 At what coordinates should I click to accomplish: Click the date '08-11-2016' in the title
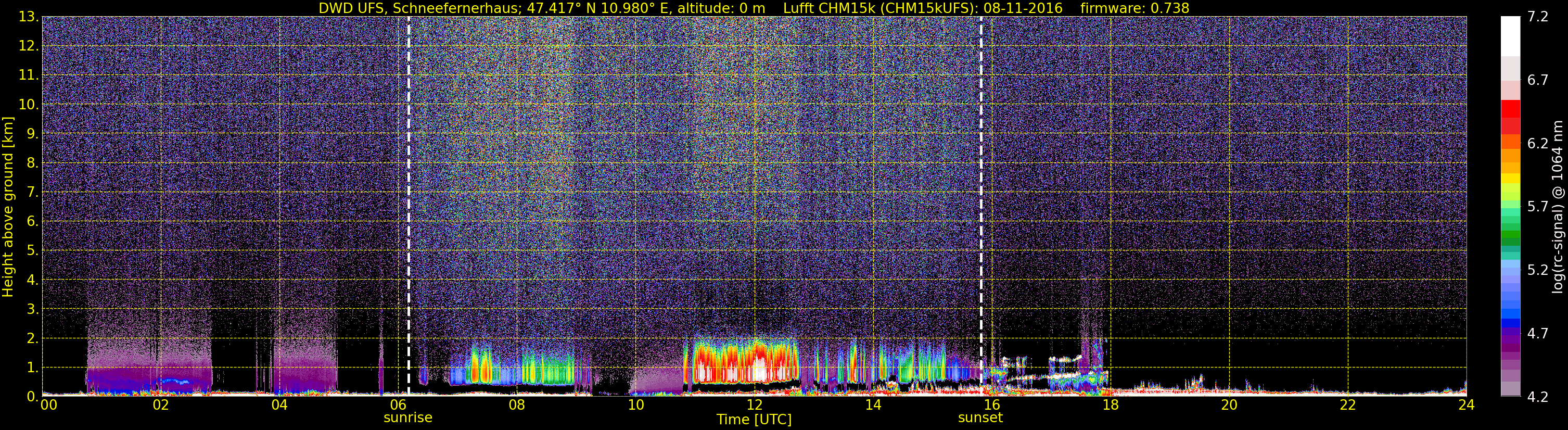[x=1023, y=8]
